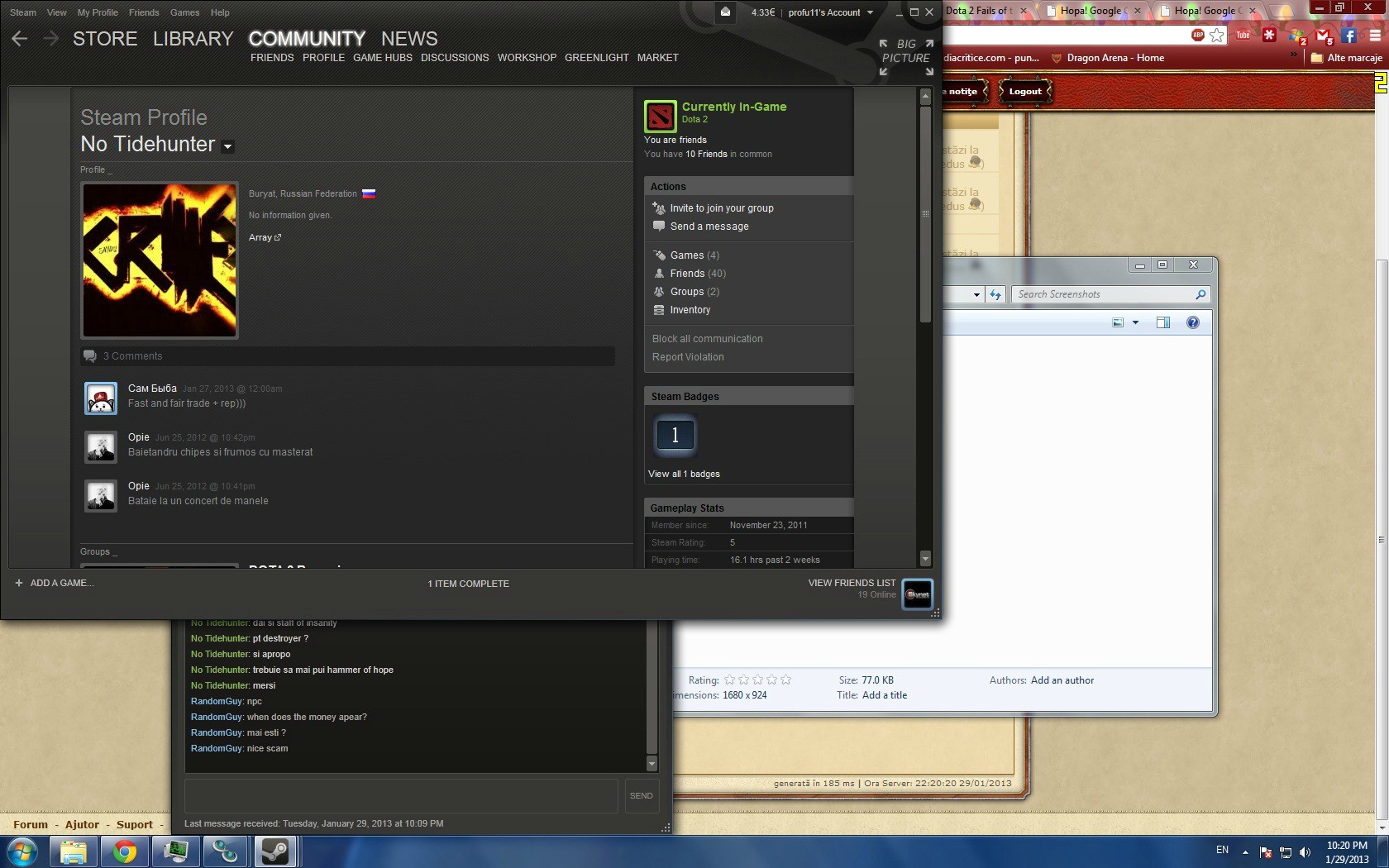Open the STORE tab in Steam
The image size is (1389, 868).
(105, 39)
